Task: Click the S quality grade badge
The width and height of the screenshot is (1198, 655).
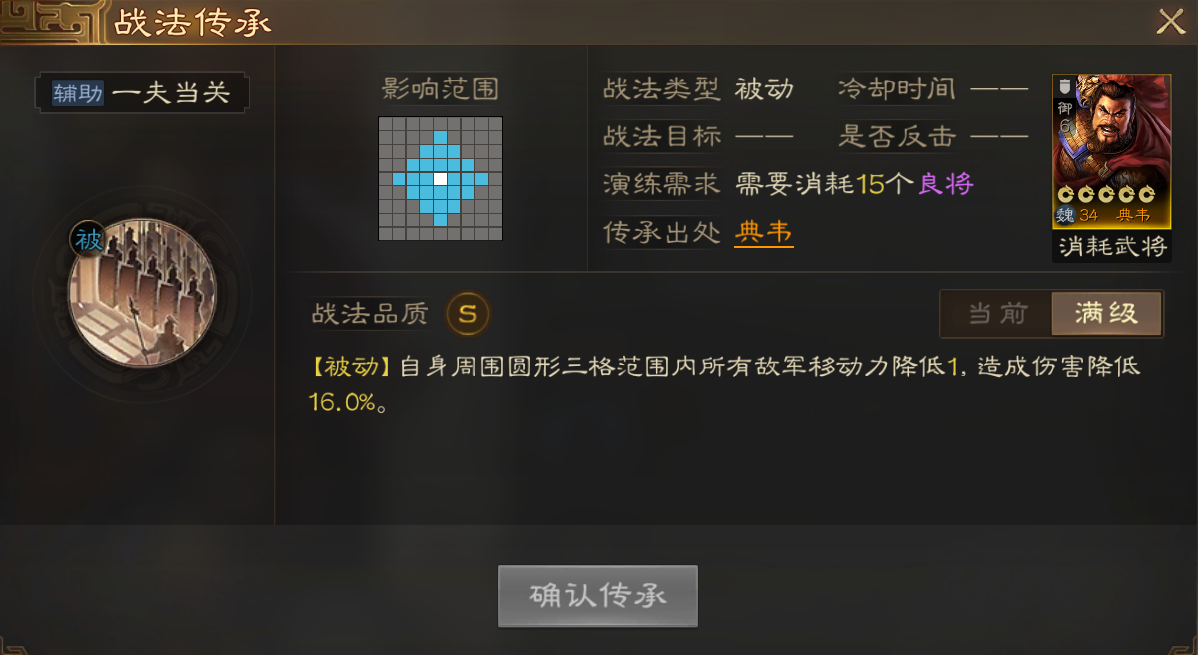Action: tap(468, 313)
